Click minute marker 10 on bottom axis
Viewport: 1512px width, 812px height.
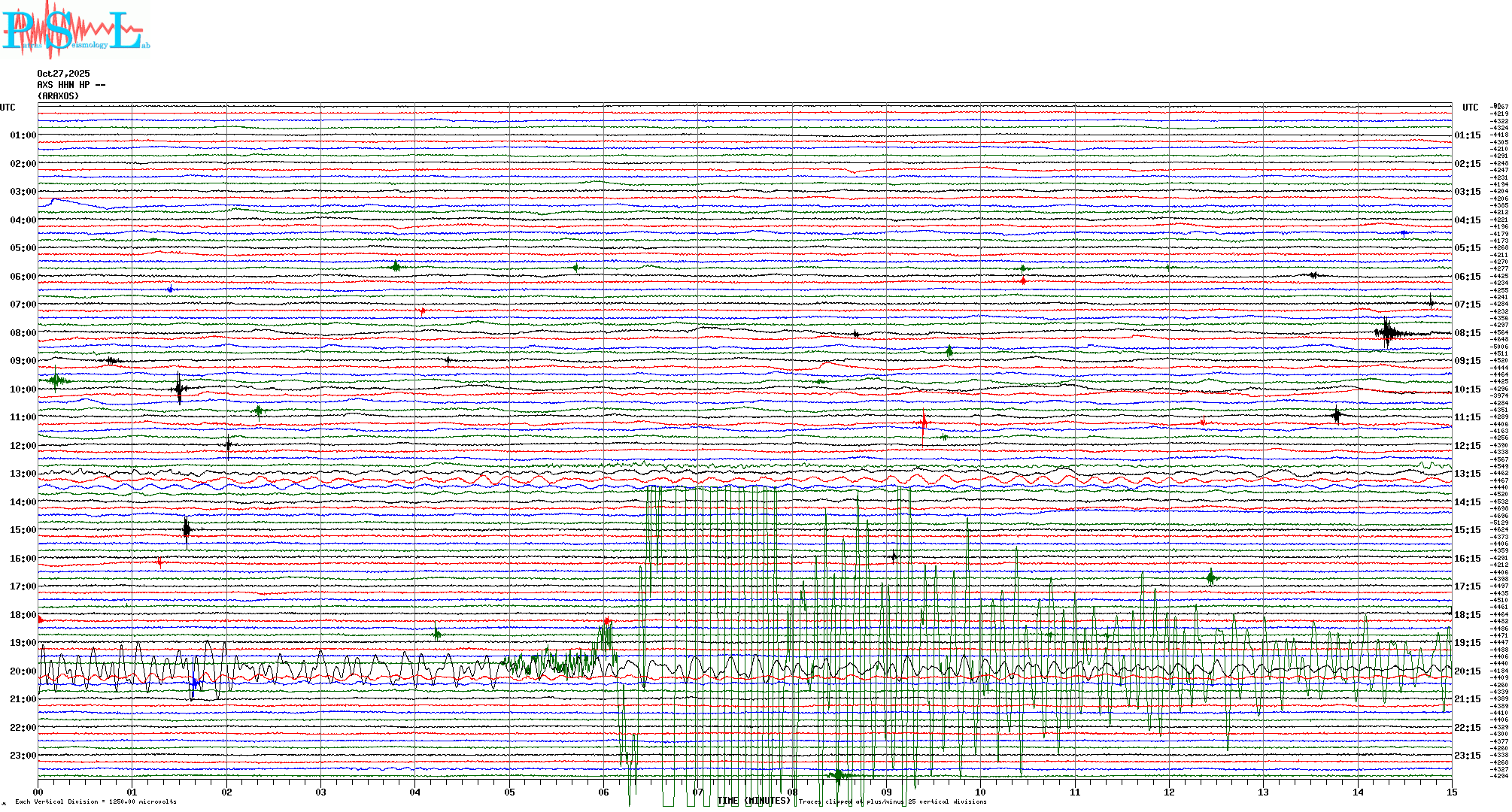[980, 792]
